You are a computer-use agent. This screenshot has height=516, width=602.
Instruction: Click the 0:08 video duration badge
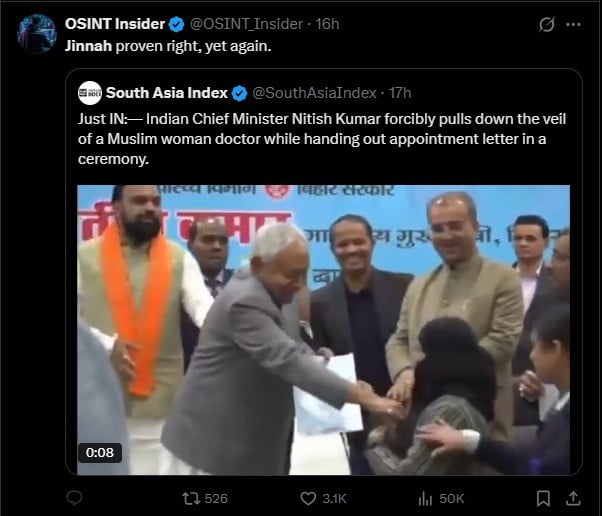103,452
